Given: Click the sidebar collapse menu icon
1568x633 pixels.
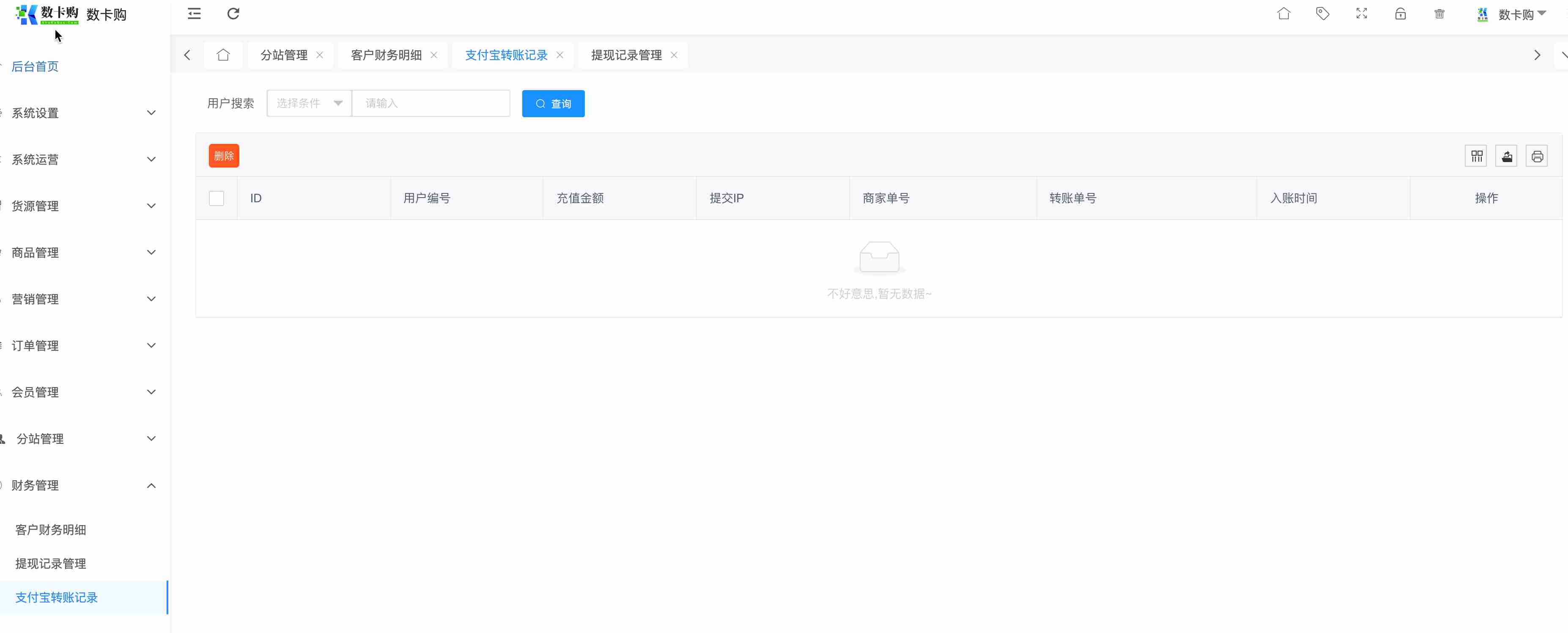Looking at the screenshot, I should pyautogui.click(x=194, y=14).
